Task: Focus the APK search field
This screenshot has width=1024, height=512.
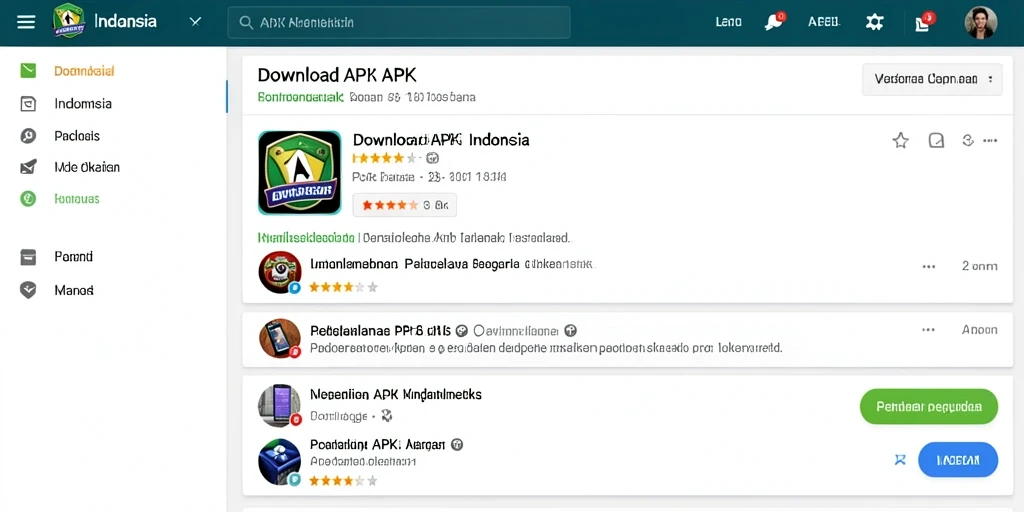Action: coord(399,22)
